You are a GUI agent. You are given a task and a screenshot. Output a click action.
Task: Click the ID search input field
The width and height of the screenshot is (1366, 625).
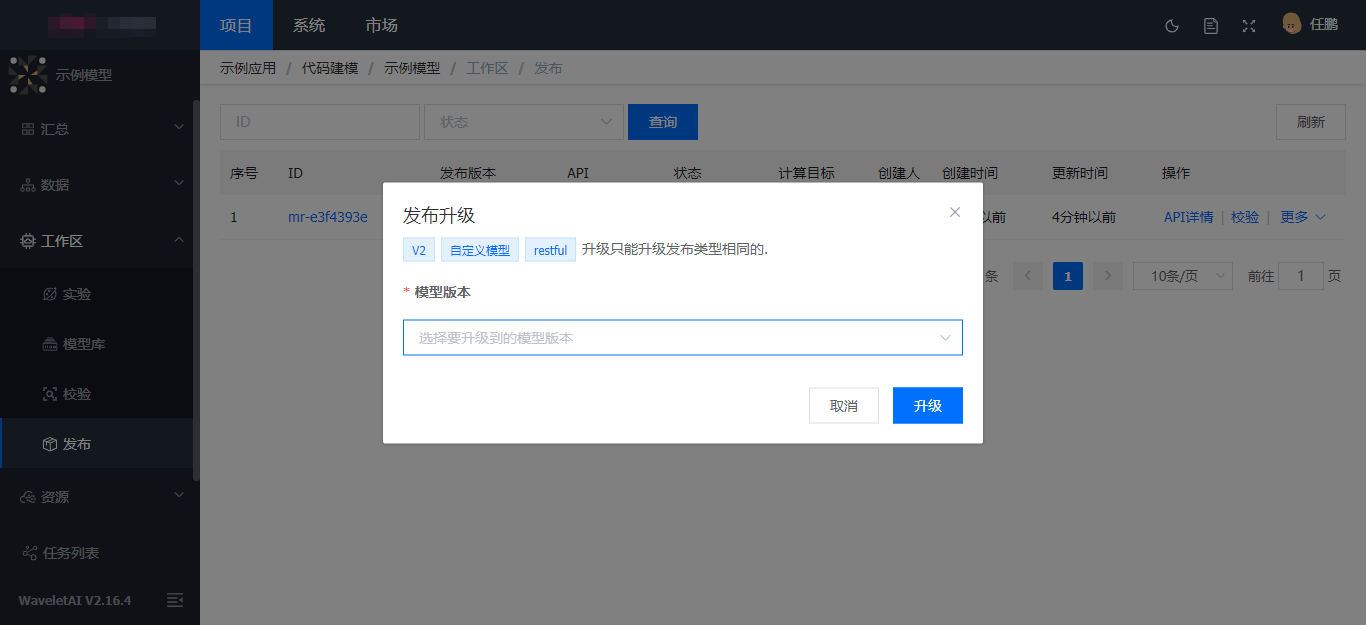319,122
